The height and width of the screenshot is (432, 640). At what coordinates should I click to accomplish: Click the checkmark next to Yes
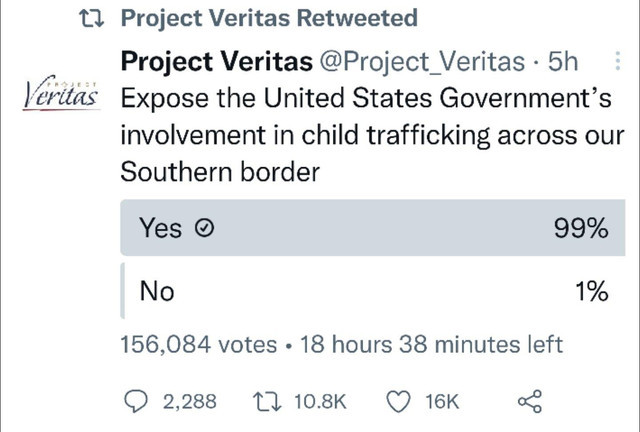[204, 228]
